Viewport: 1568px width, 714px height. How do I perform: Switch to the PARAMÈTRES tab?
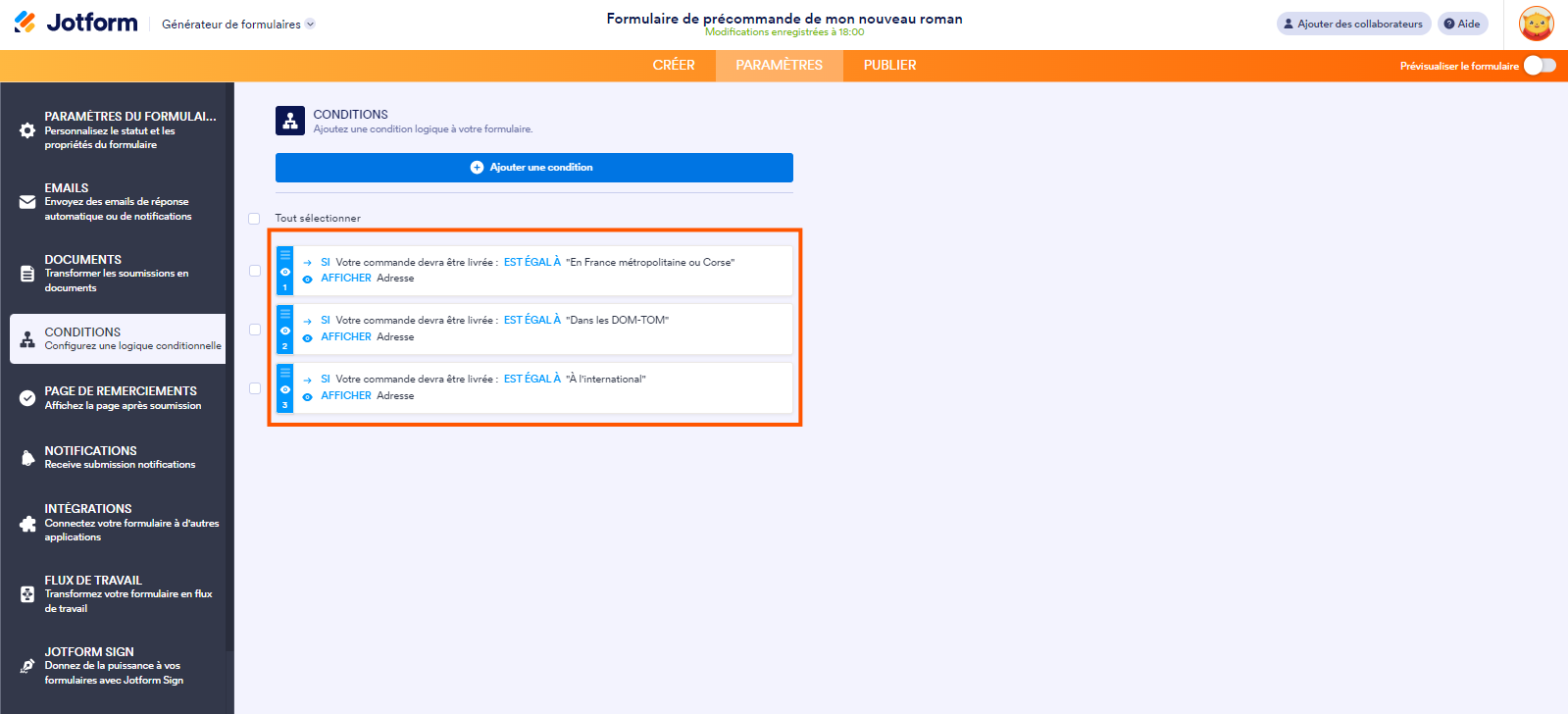(x=780, y=66)
